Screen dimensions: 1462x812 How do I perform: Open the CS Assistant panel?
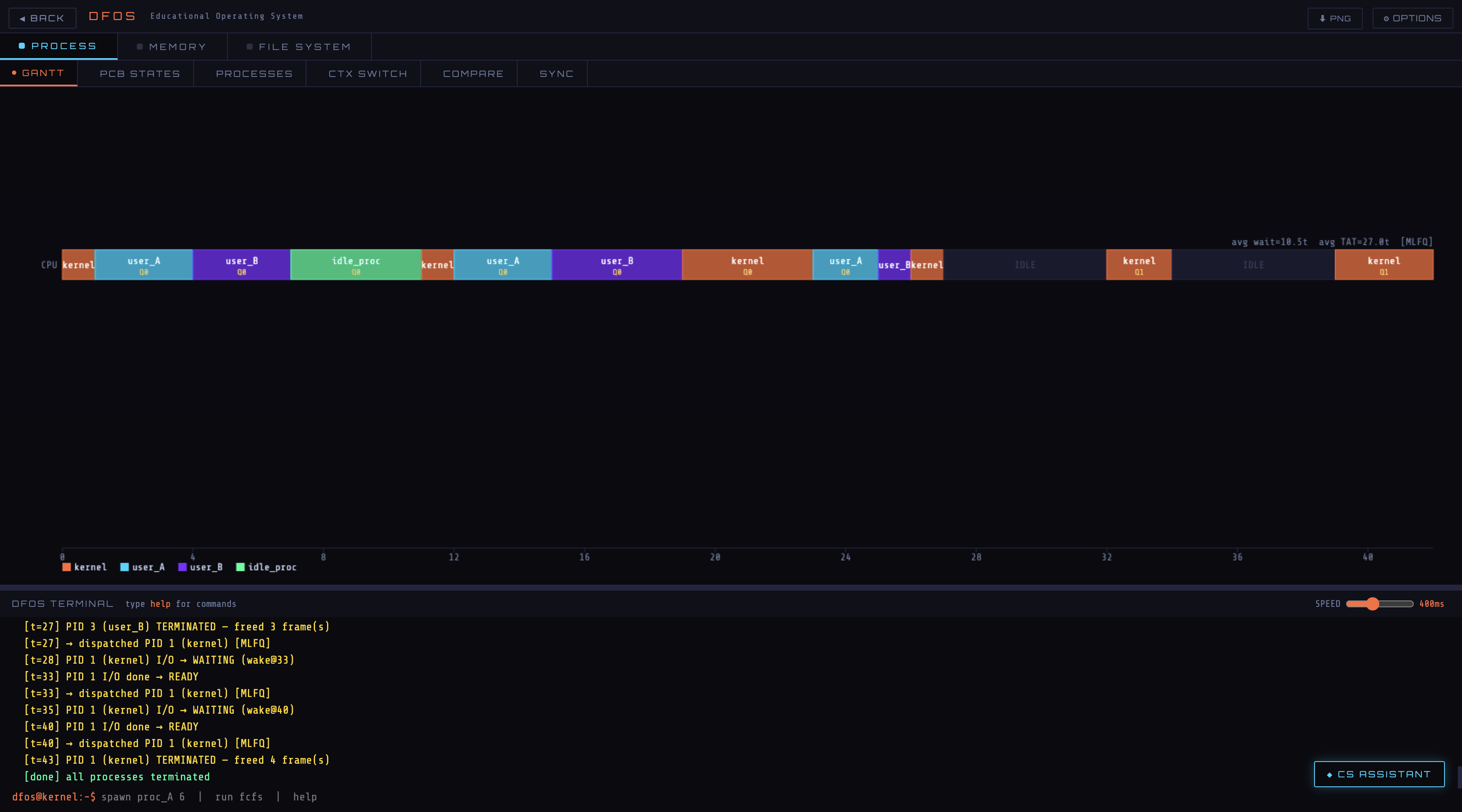1379,774
